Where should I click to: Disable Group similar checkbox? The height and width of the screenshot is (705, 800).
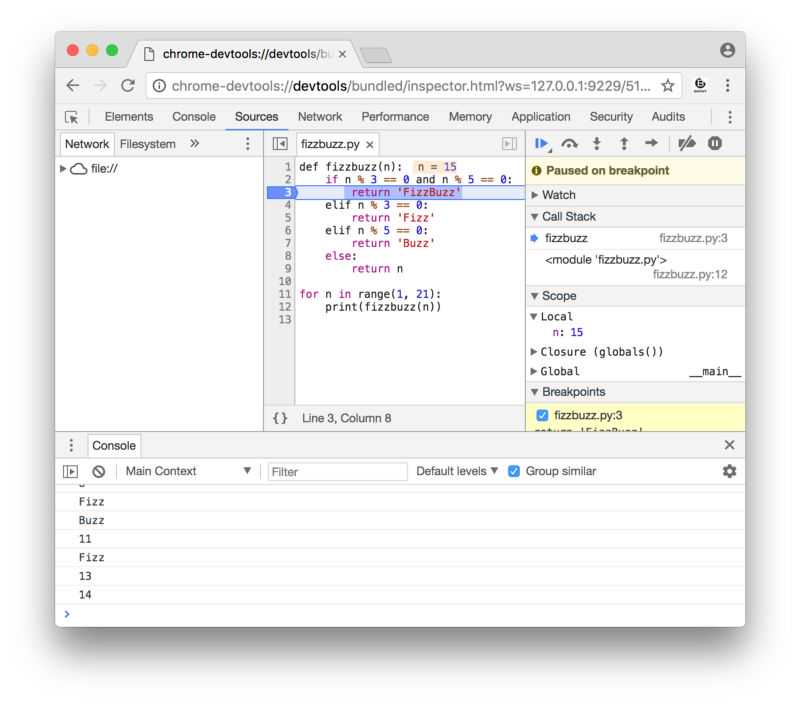(514, 471)
